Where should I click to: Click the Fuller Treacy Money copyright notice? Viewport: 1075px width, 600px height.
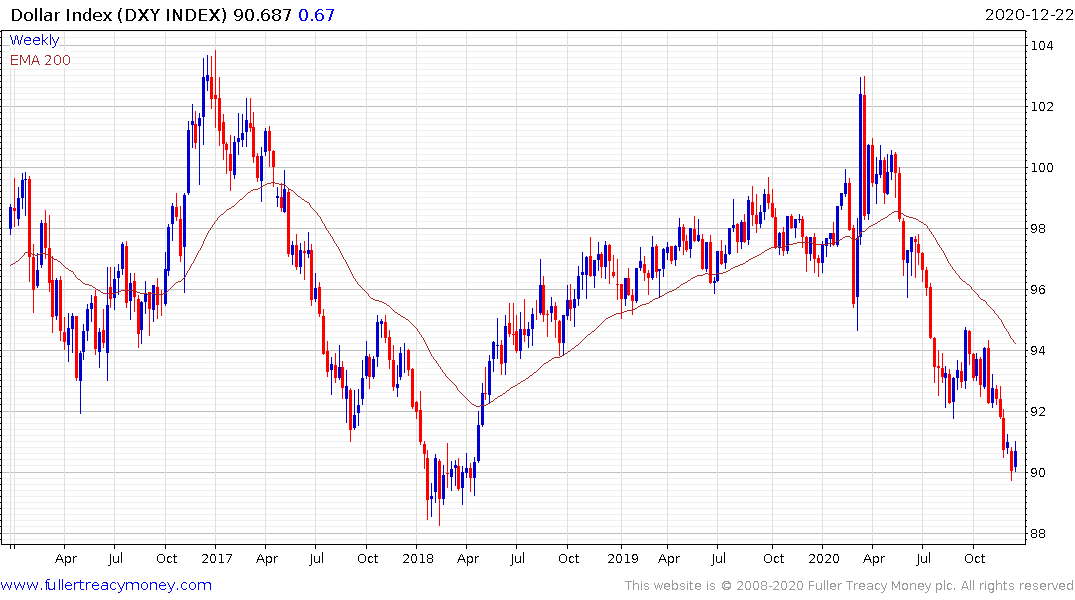[849, 586]
